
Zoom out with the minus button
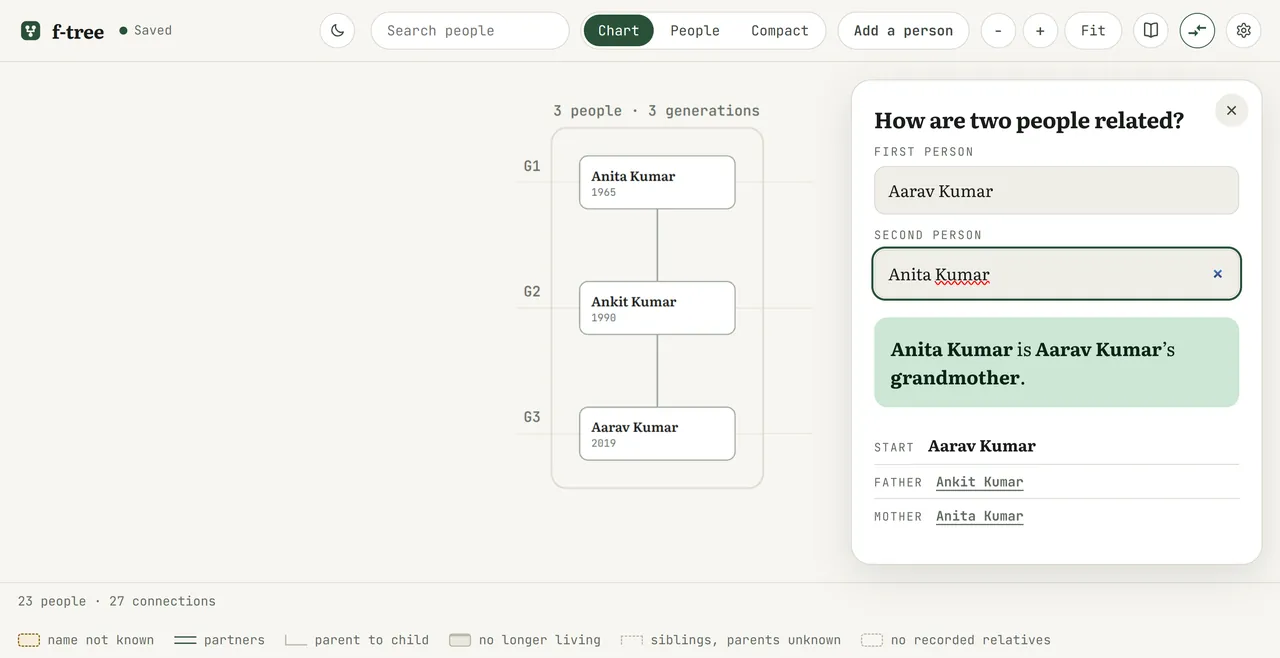(998, 31)
